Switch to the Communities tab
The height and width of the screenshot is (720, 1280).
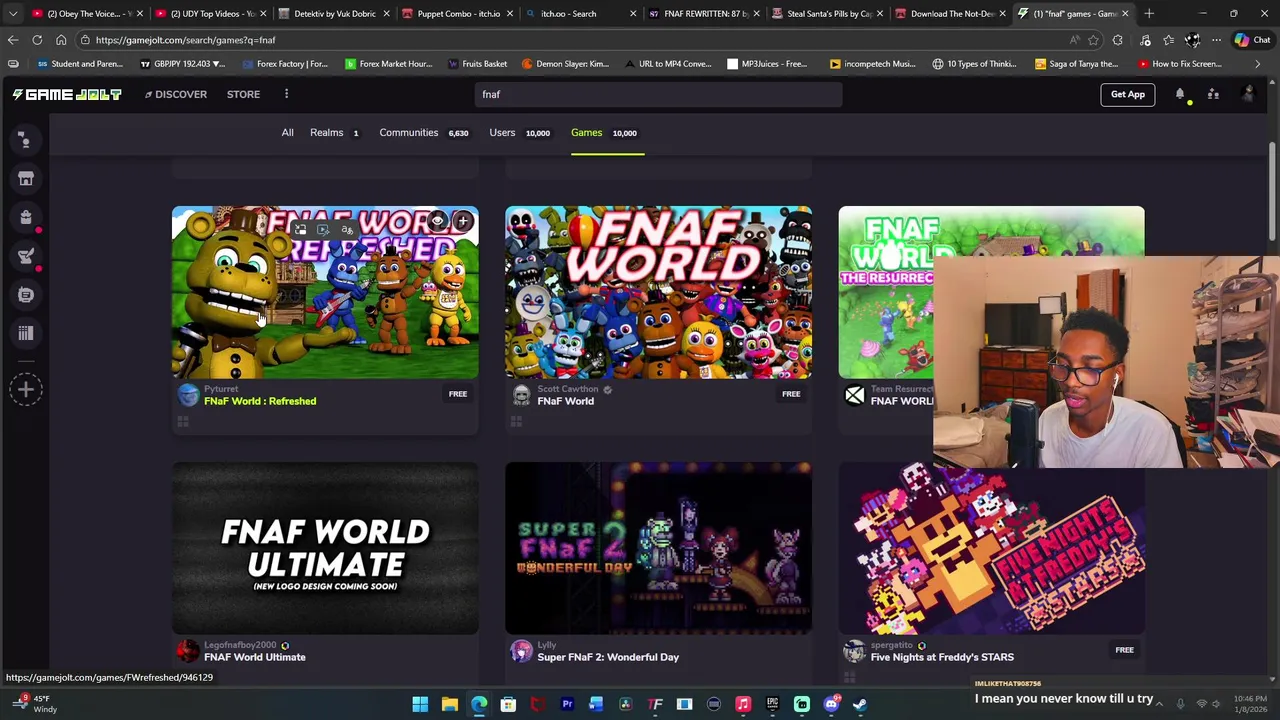coord(423,133)
